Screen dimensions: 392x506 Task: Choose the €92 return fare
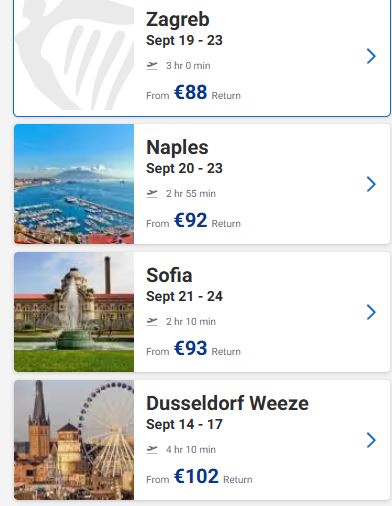tap(191, 220)
